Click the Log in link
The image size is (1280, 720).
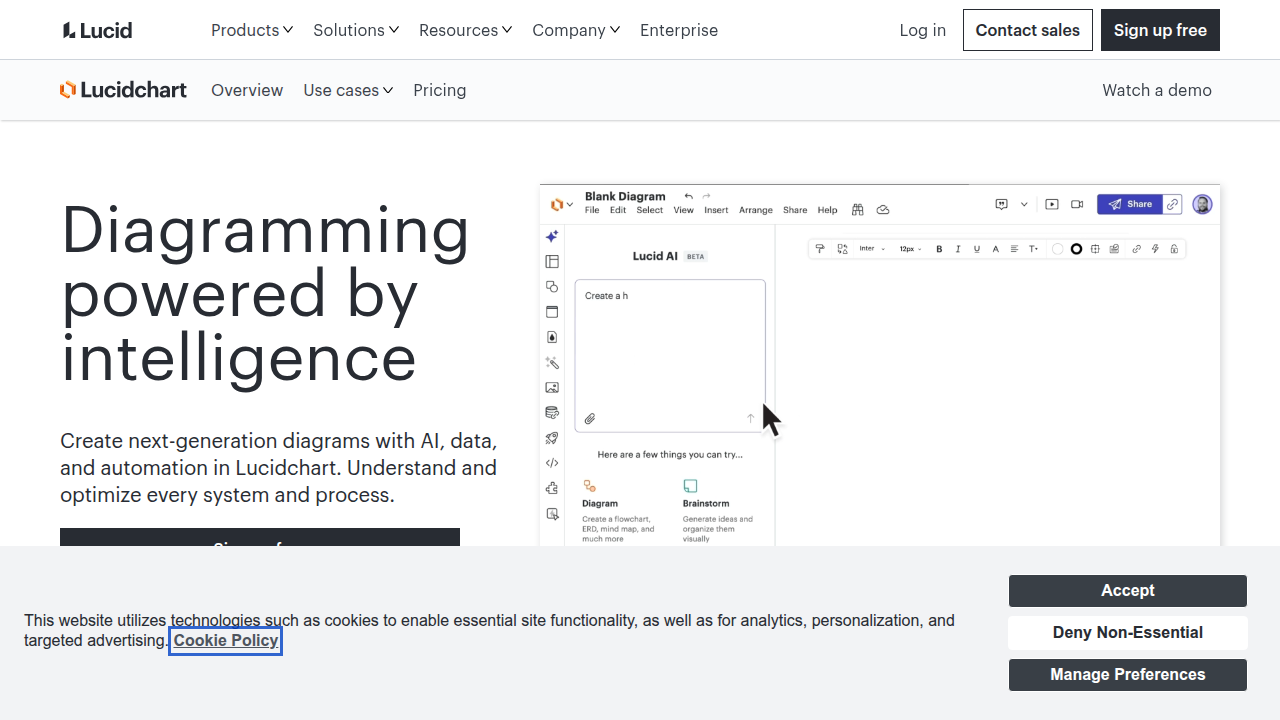(923, 30)
